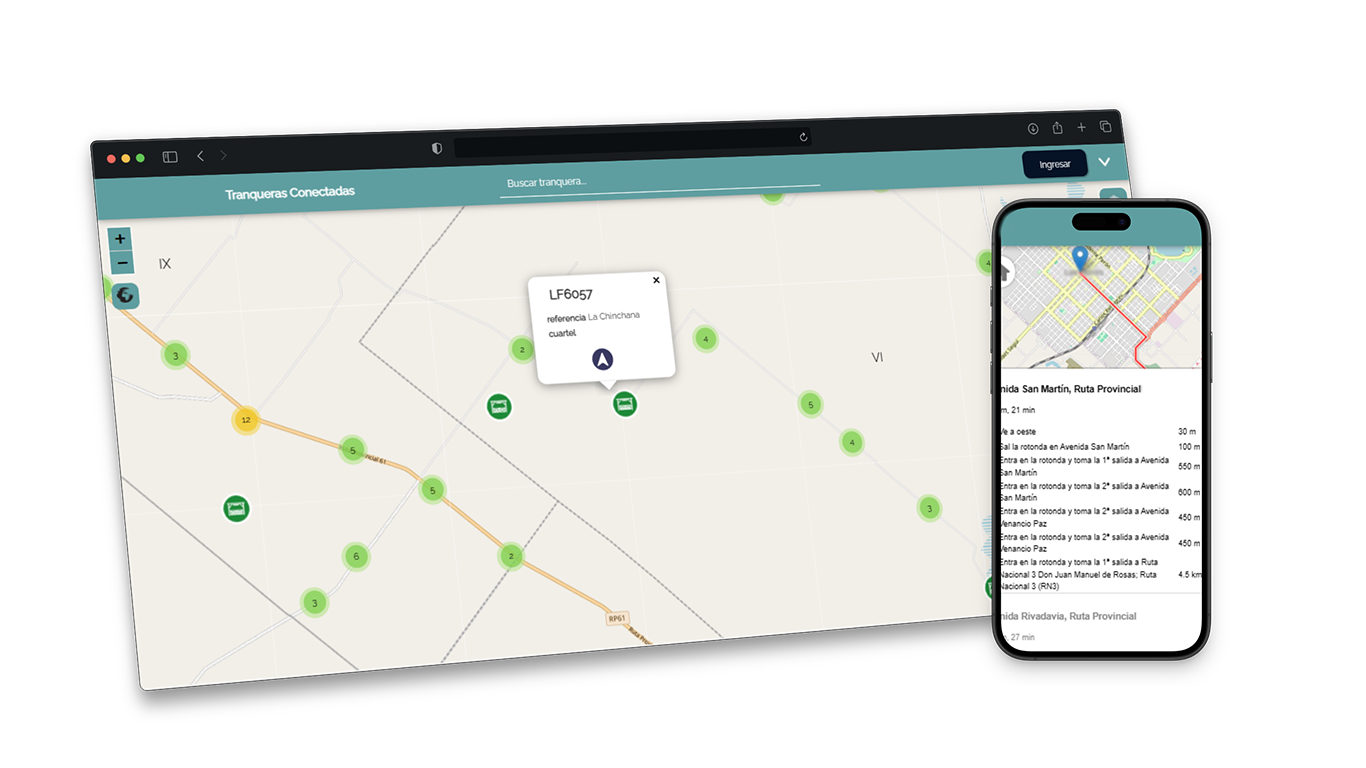
Task: Tap the '27 min' route duration on phone
Action: [x=1021, y=637]
